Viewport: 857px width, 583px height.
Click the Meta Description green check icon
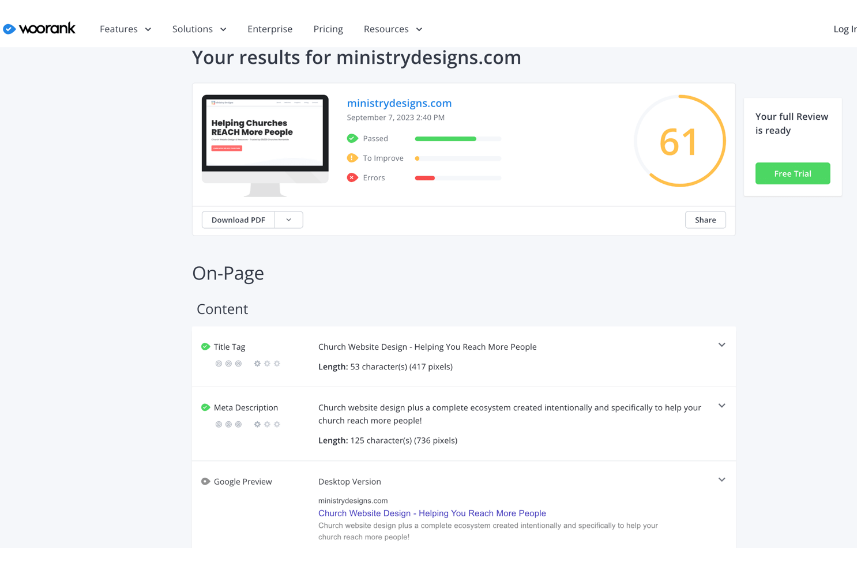click(x=206, y=408)
